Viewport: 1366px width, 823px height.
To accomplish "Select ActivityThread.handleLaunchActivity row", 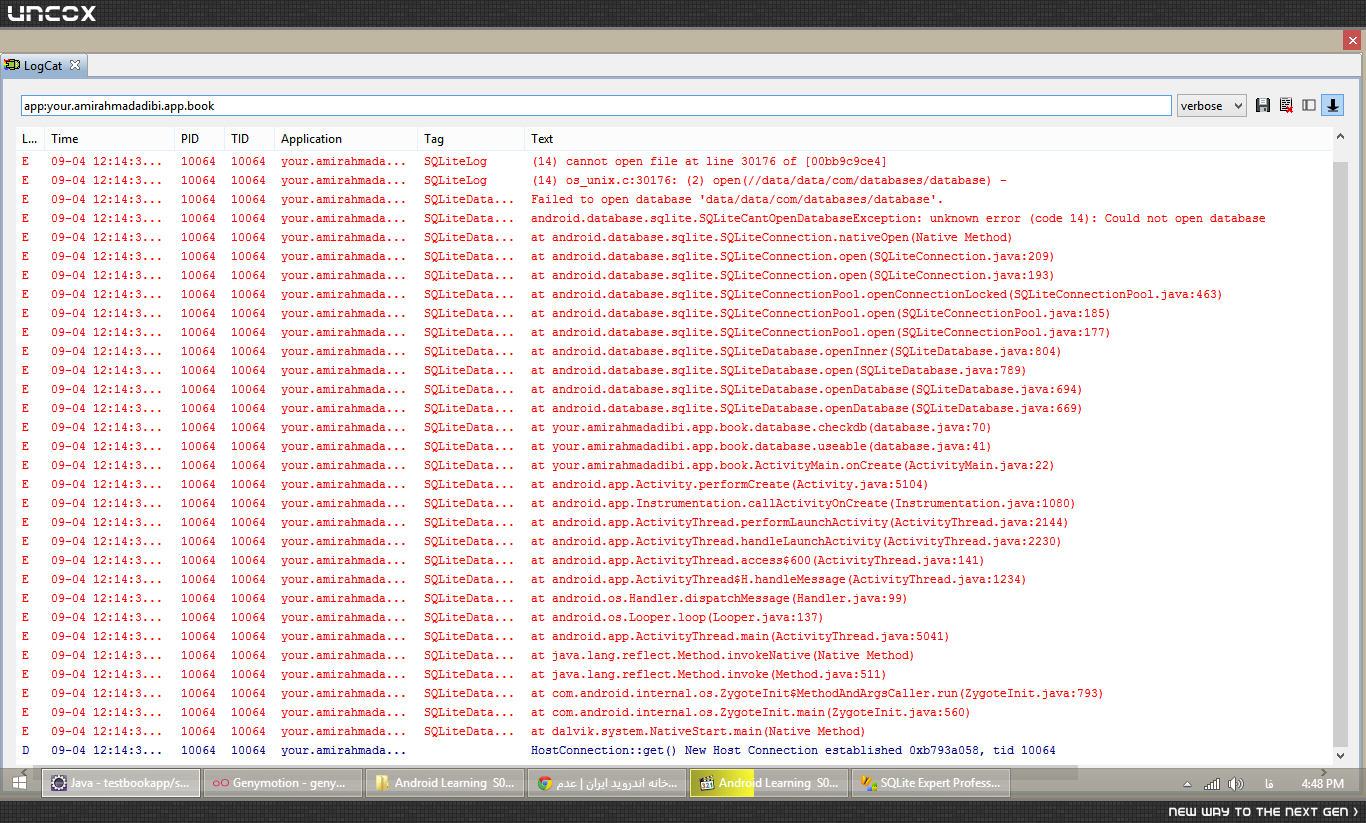I will (675, 541).
